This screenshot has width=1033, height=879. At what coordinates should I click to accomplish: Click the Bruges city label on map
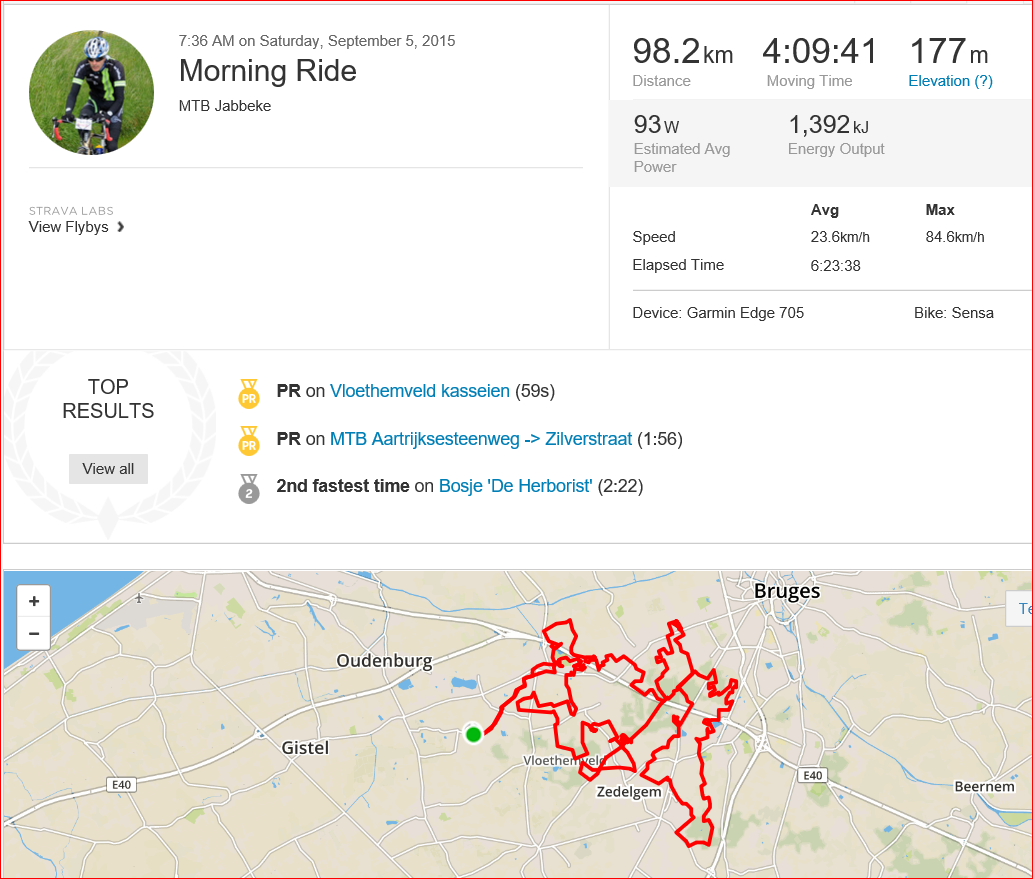pyautogui.click(x=787, y=591)
